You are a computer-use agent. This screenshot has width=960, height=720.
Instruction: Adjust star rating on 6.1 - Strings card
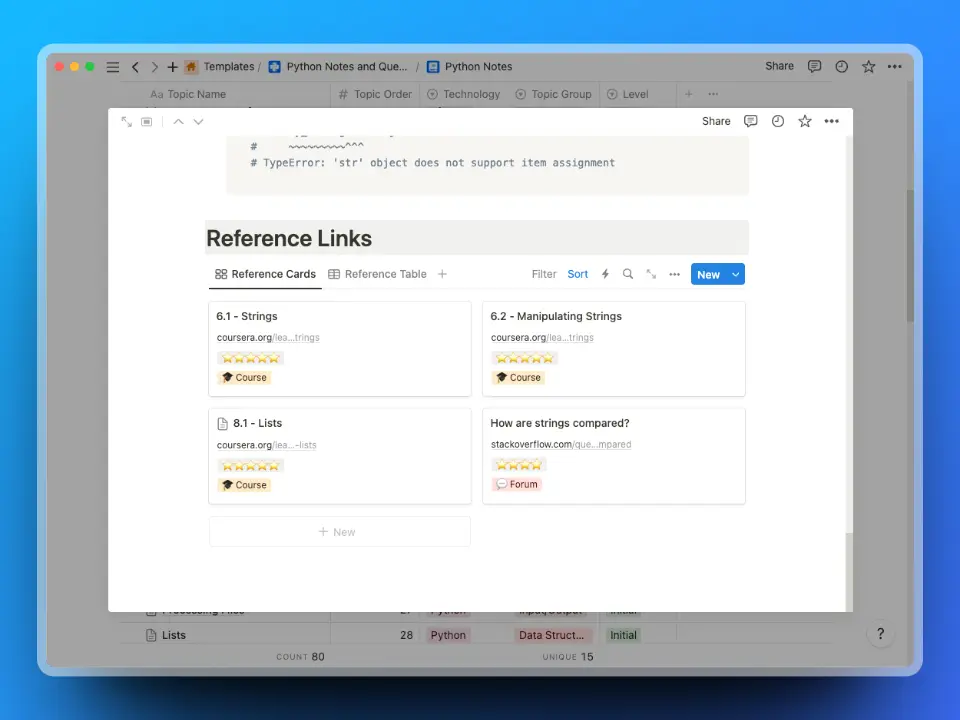250,358
